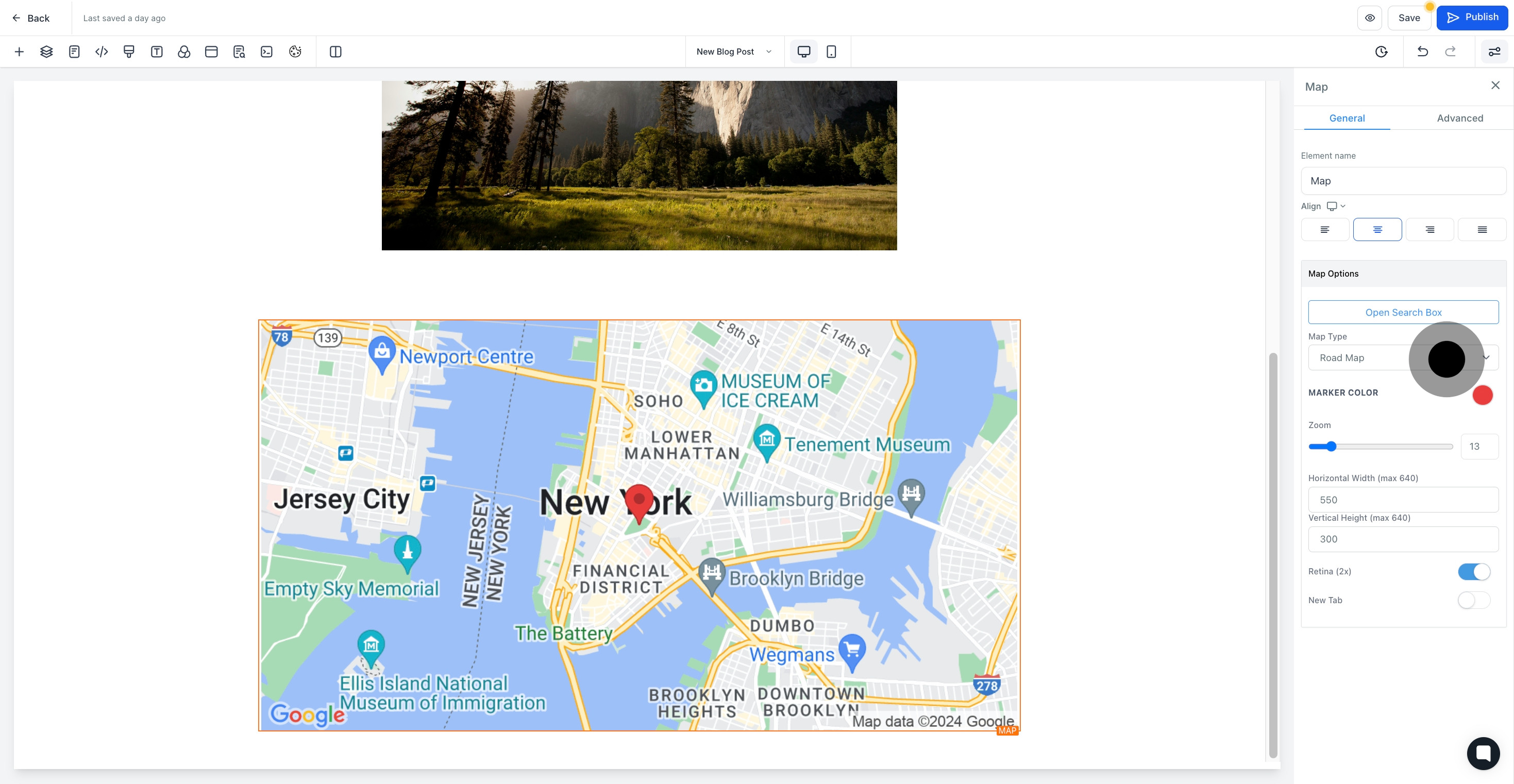
Task: Click the Zoom slider handle
Action: pos(1331,447)
